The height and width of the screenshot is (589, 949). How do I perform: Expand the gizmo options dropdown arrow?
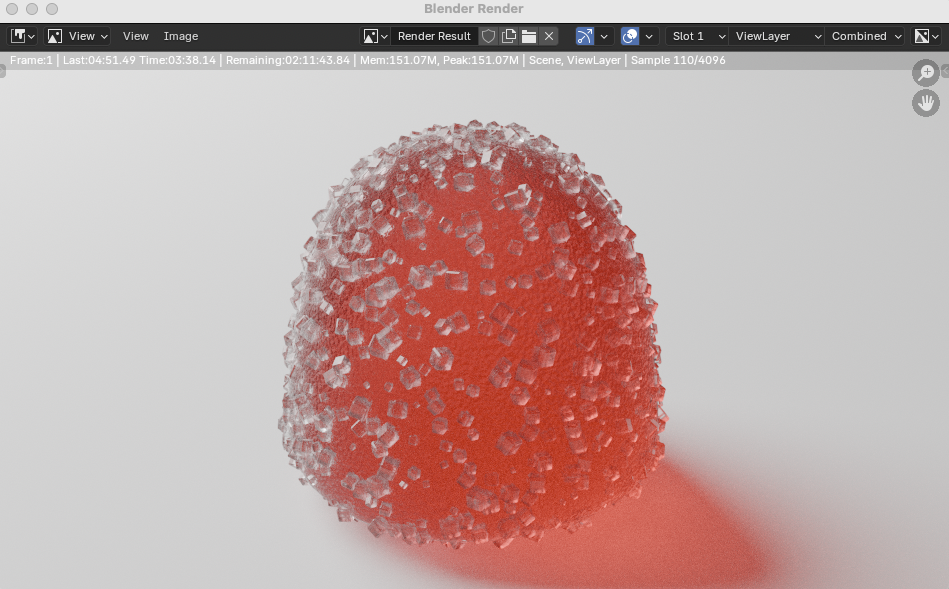click(604, 36)
